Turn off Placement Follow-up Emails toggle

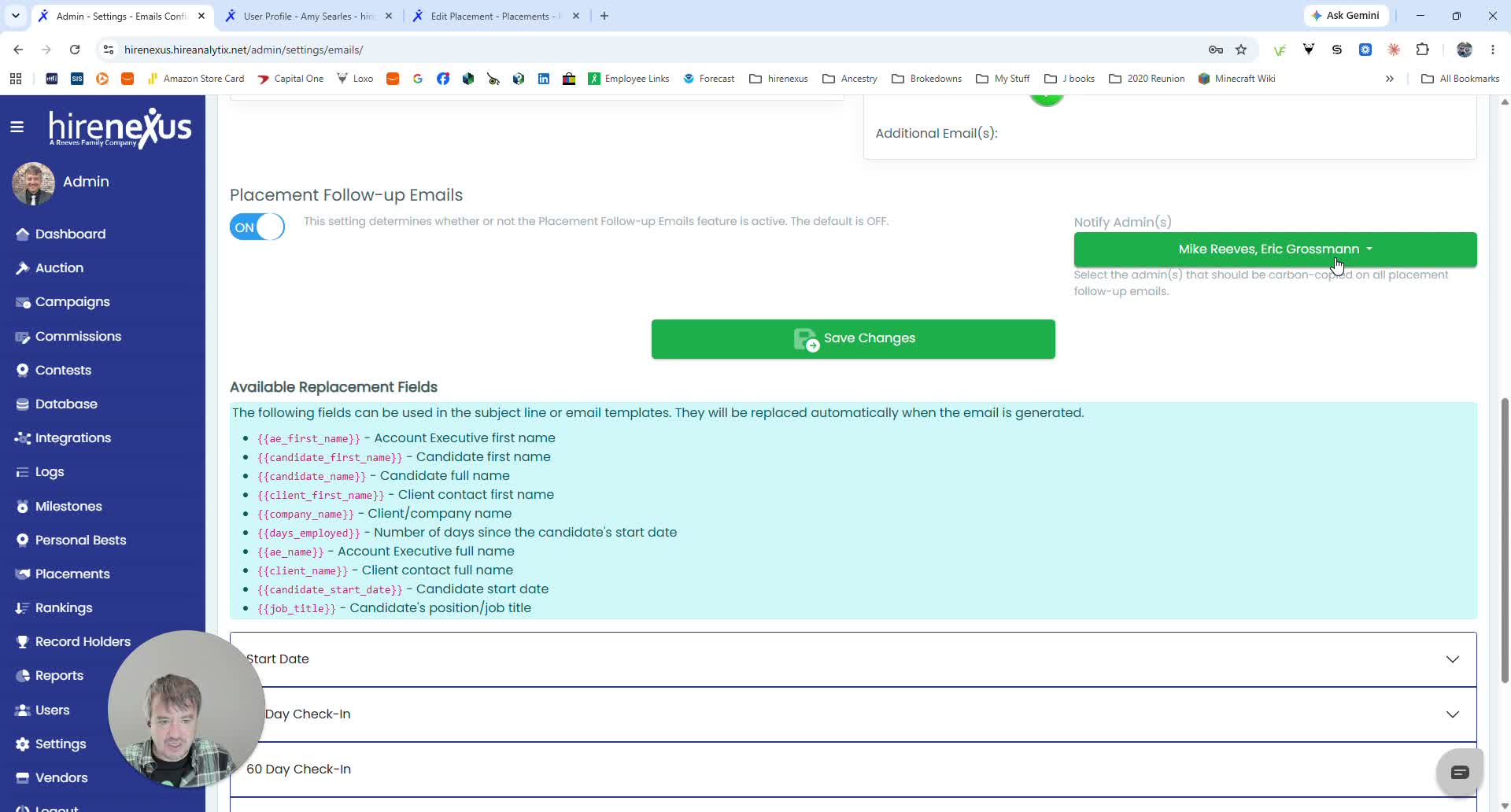(257, 227)
